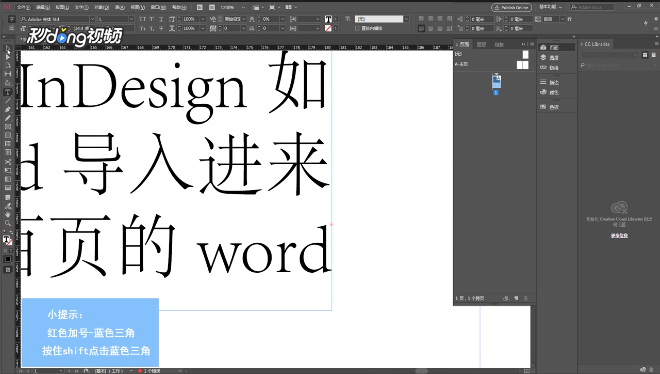This screenshot has width=660, height=374.
Task: Click the Publish Online button
Action: (511, 7)
